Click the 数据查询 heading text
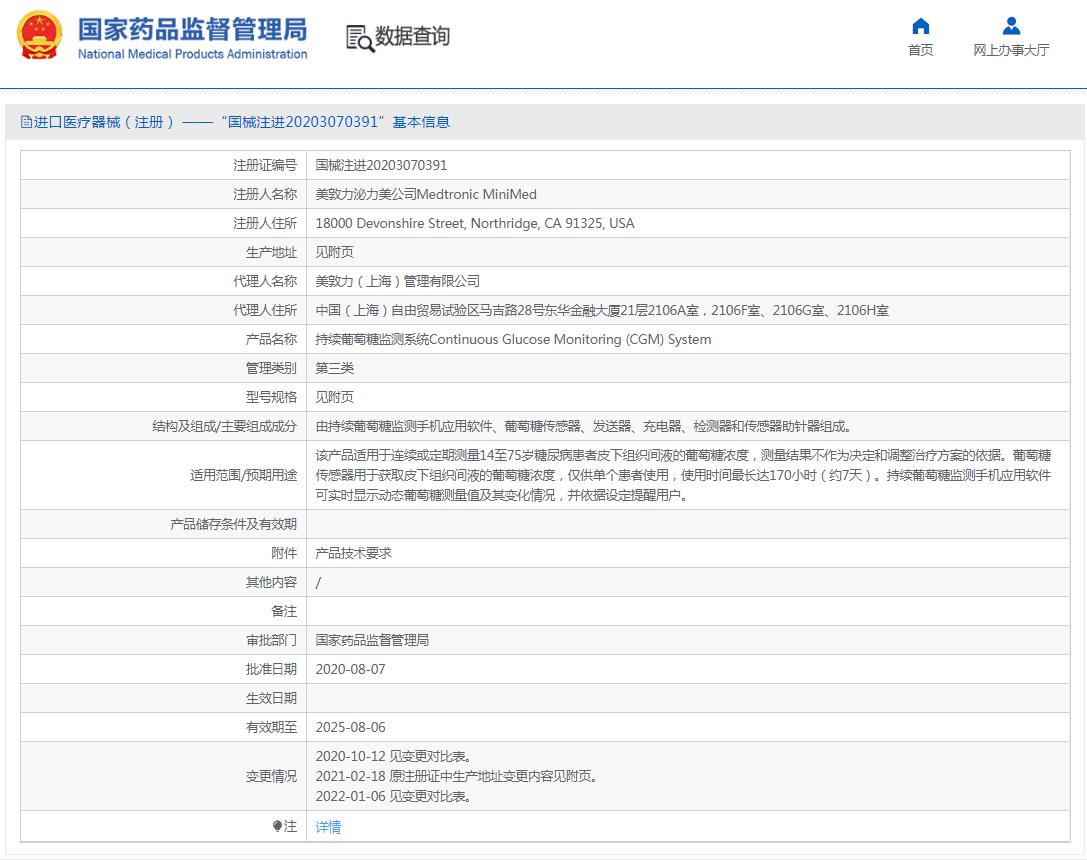The image size is (1087, 860). tap(412, 36)
